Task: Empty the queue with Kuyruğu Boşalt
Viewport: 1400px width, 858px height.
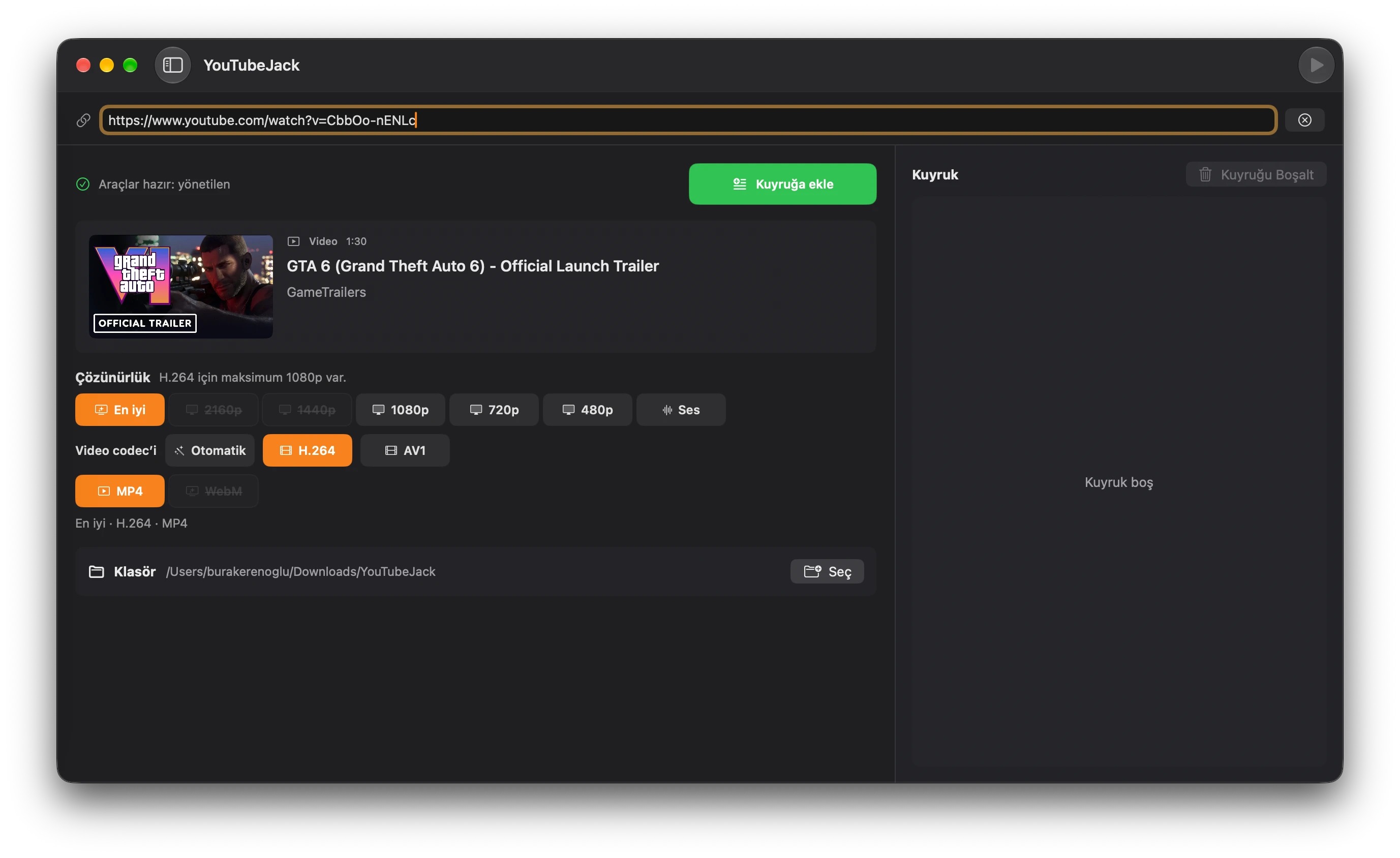Action: point(1256,174)
